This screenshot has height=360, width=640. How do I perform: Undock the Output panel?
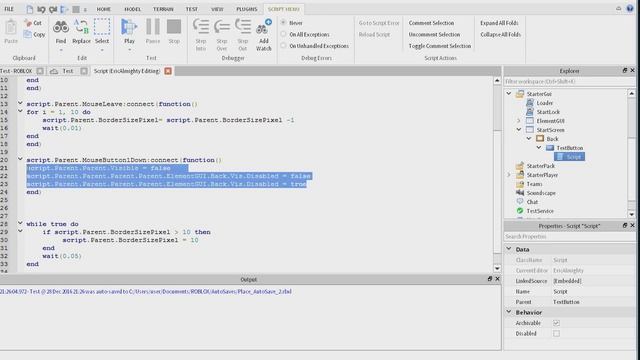[490, 279]
